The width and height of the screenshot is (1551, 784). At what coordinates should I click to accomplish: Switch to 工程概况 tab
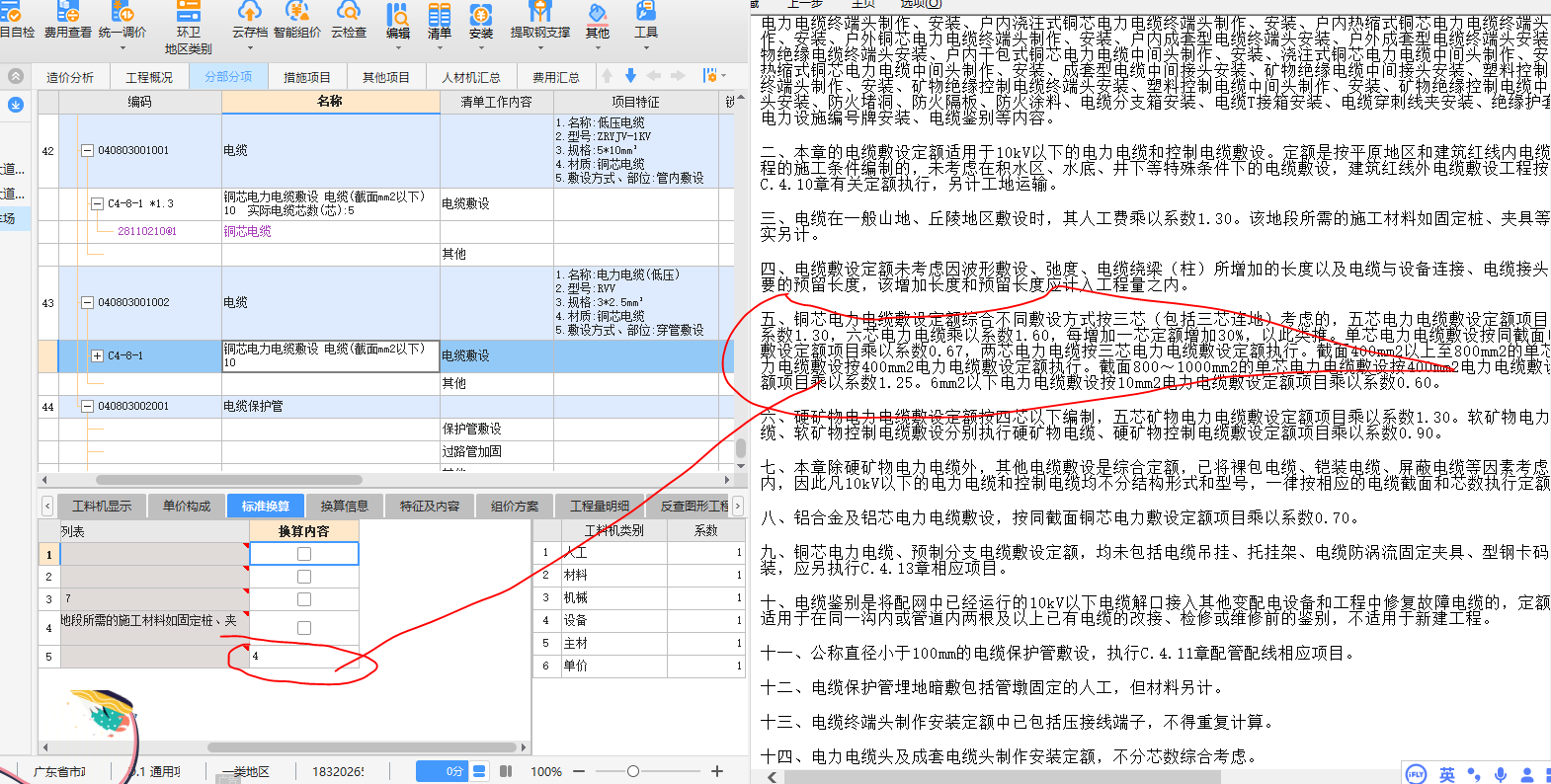pyautogui.click(x=149, y=77)
